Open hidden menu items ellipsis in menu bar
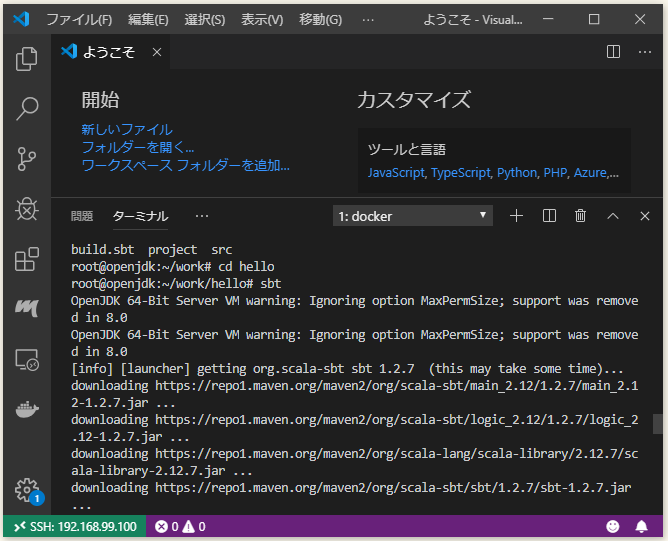The image size is (668, 541). coord(368,20)
